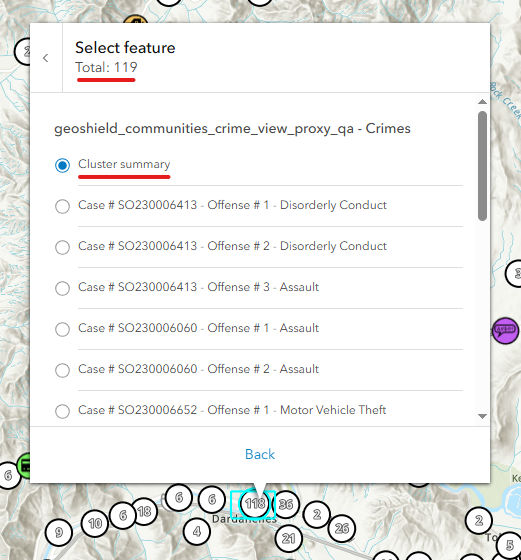The height and width of the screenshot is (560, 521).
Task: Click the 21 cluster marker
Action: [x=289, y=538]
